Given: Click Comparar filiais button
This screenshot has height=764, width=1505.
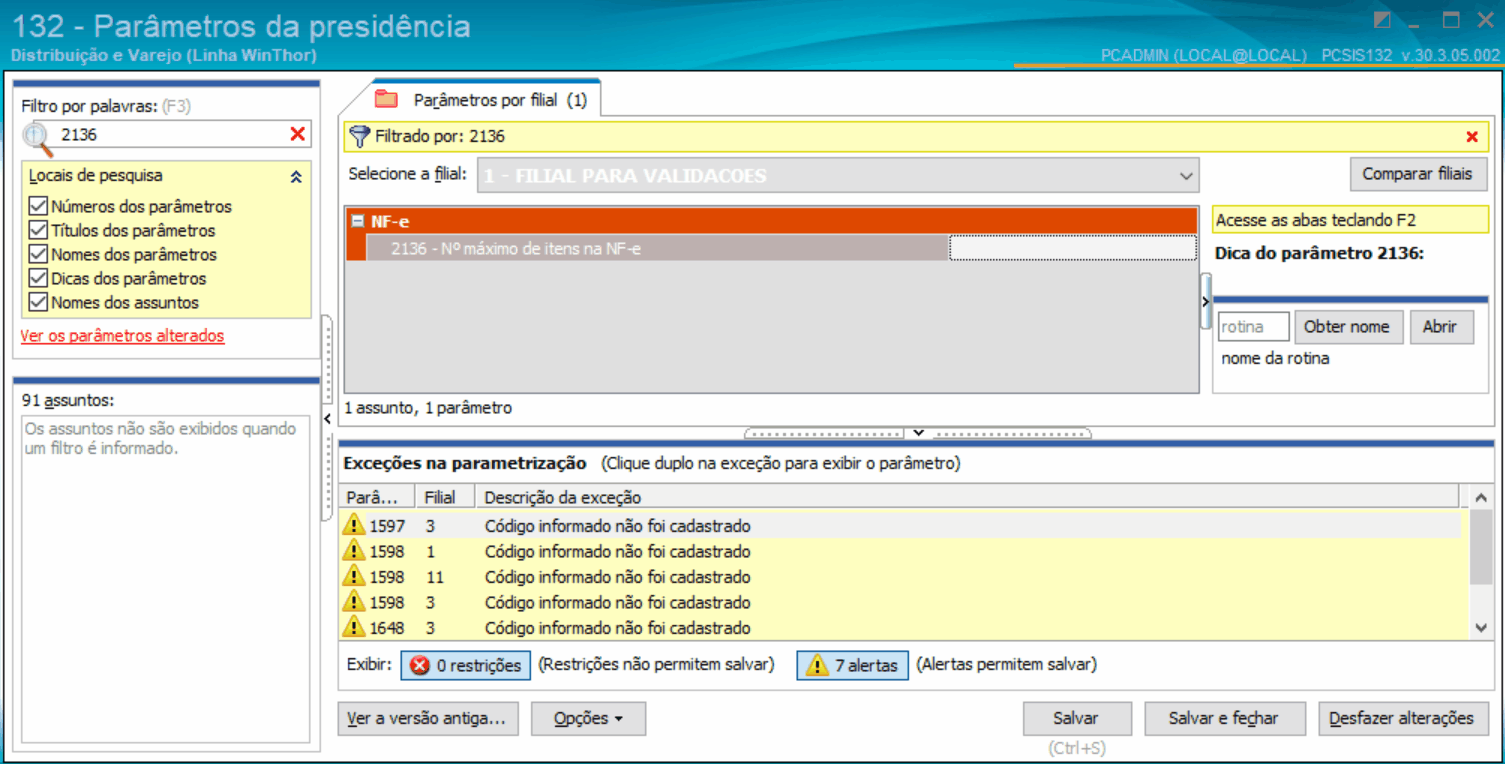Looking at the screenshot, I should click(1417, 174).
